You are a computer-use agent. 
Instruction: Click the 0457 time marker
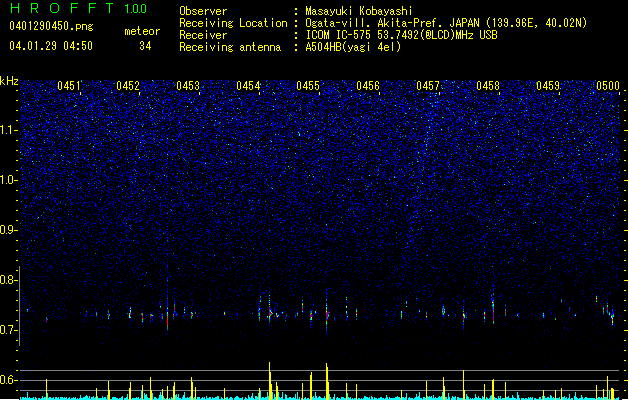[x=428, y=85]
